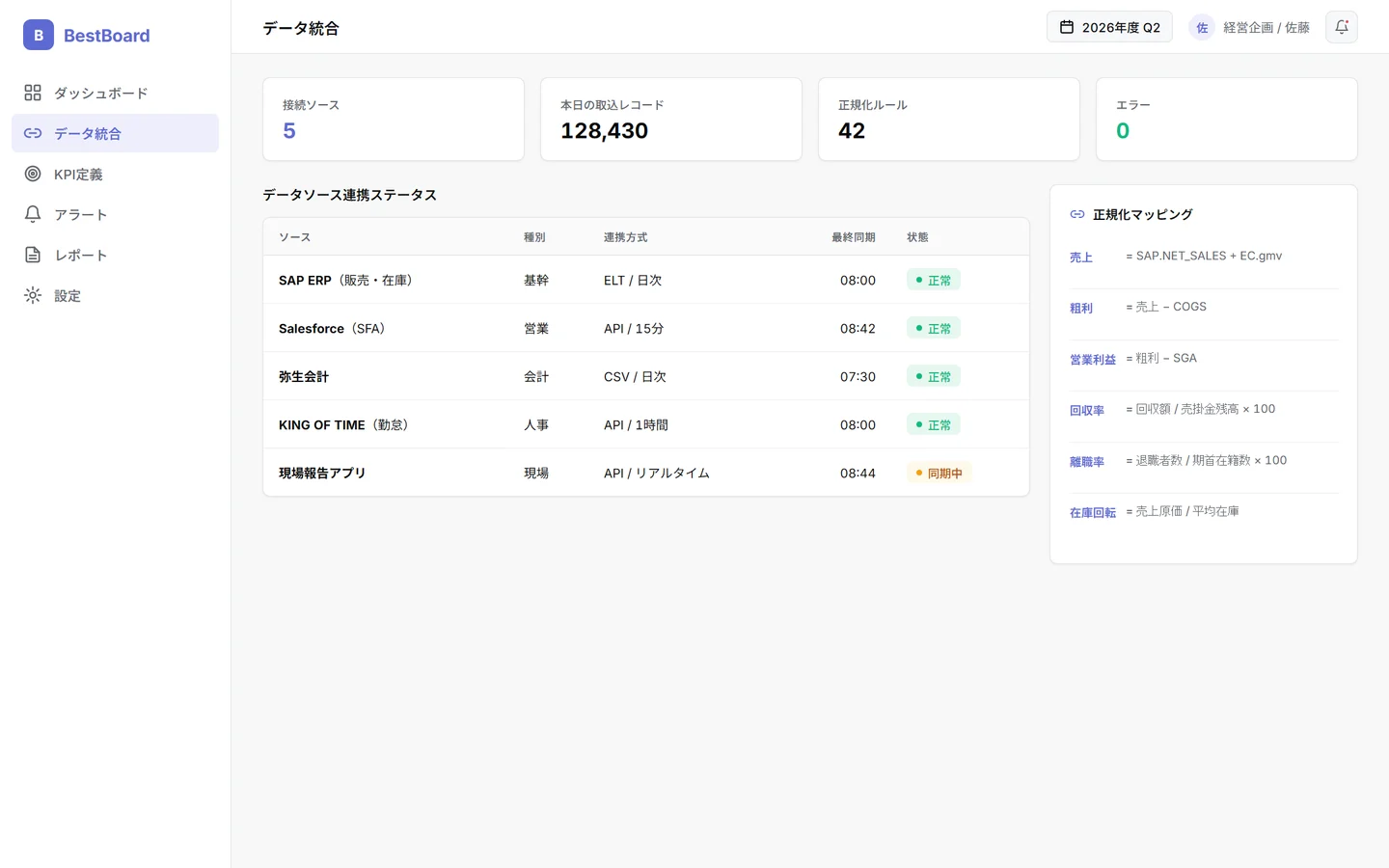Viewport: 1389px width, 868px height.
Task: Click the data integration link icon in sidebar
Action: 33,133
